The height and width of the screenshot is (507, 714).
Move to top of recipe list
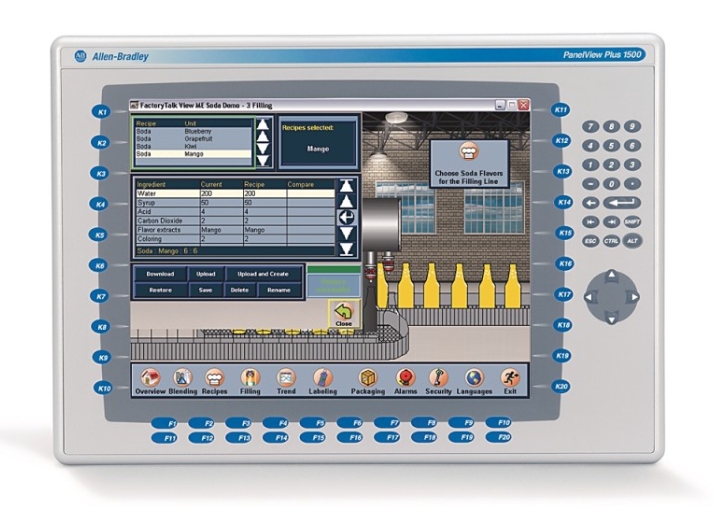[x=263, y=124]
